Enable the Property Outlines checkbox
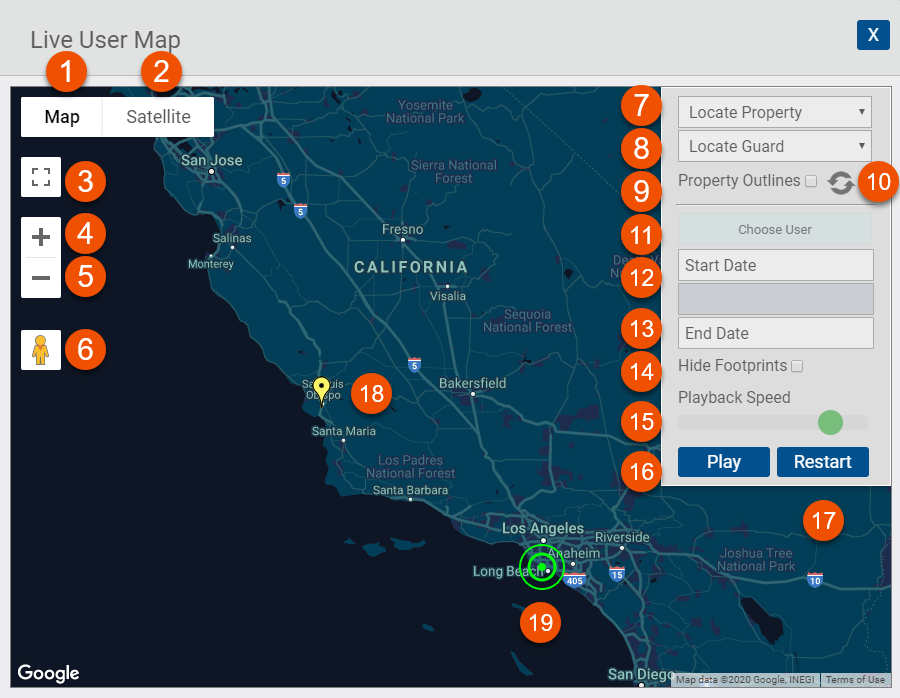Viewport: 900px width, 698px height. (x=811, y=181)
